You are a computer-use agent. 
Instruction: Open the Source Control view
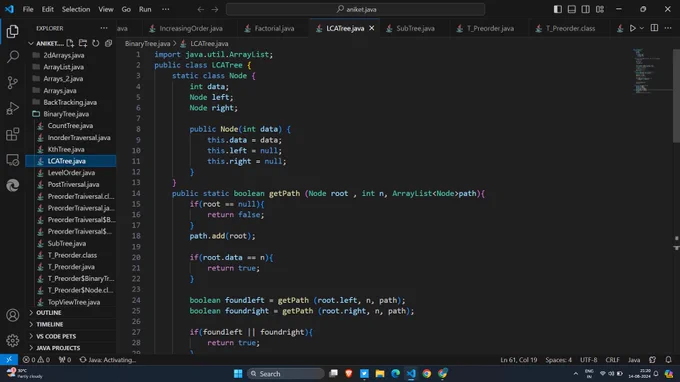pos(13,82)
